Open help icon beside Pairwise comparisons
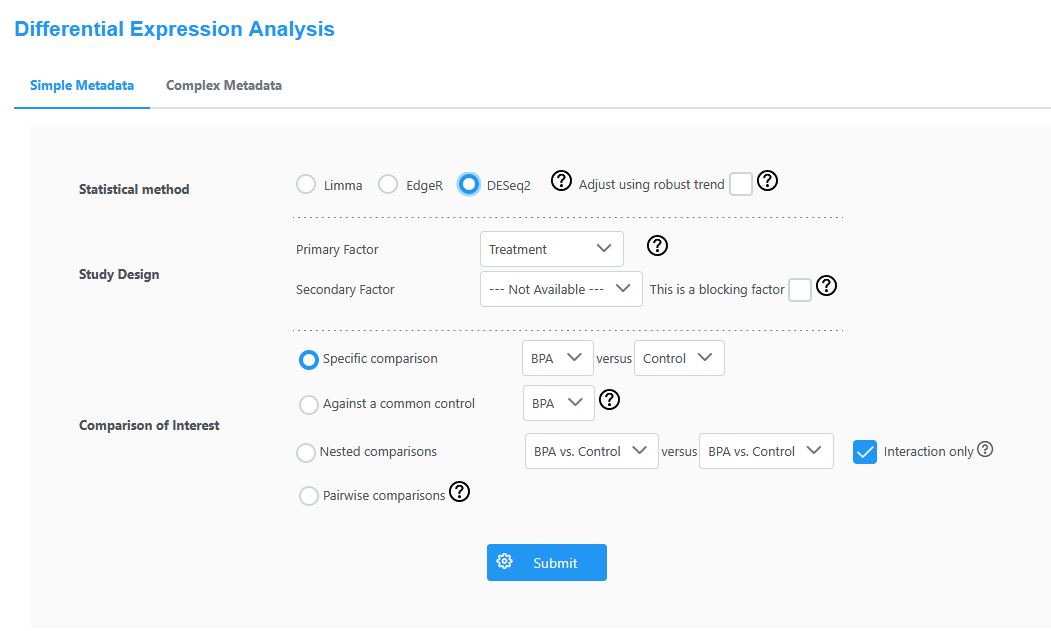This screenshot has width=1051, height=631. click(459, 492)
